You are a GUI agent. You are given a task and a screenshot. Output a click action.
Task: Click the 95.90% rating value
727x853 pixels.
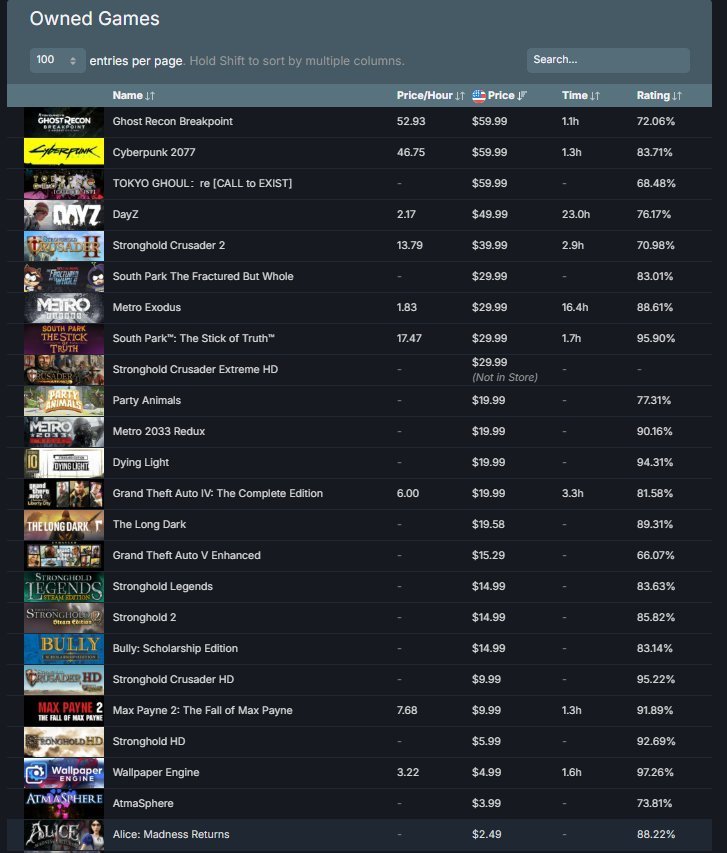tap(656, 338)
